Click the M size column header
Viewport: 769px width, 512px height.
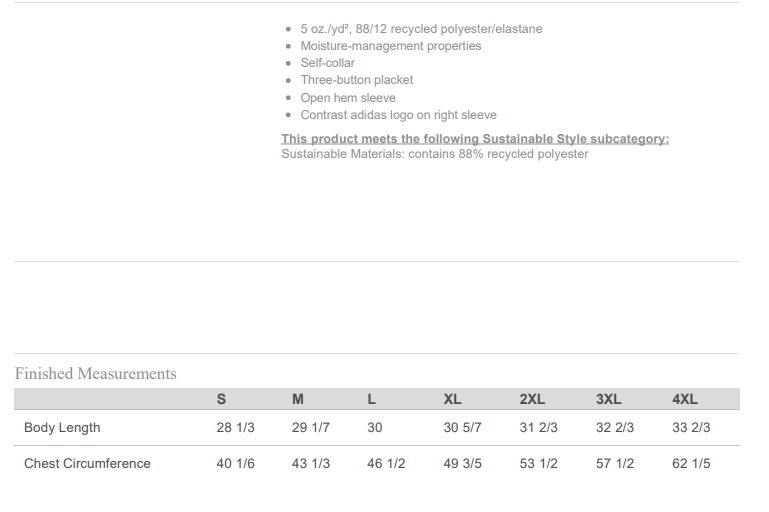(297, 399)
